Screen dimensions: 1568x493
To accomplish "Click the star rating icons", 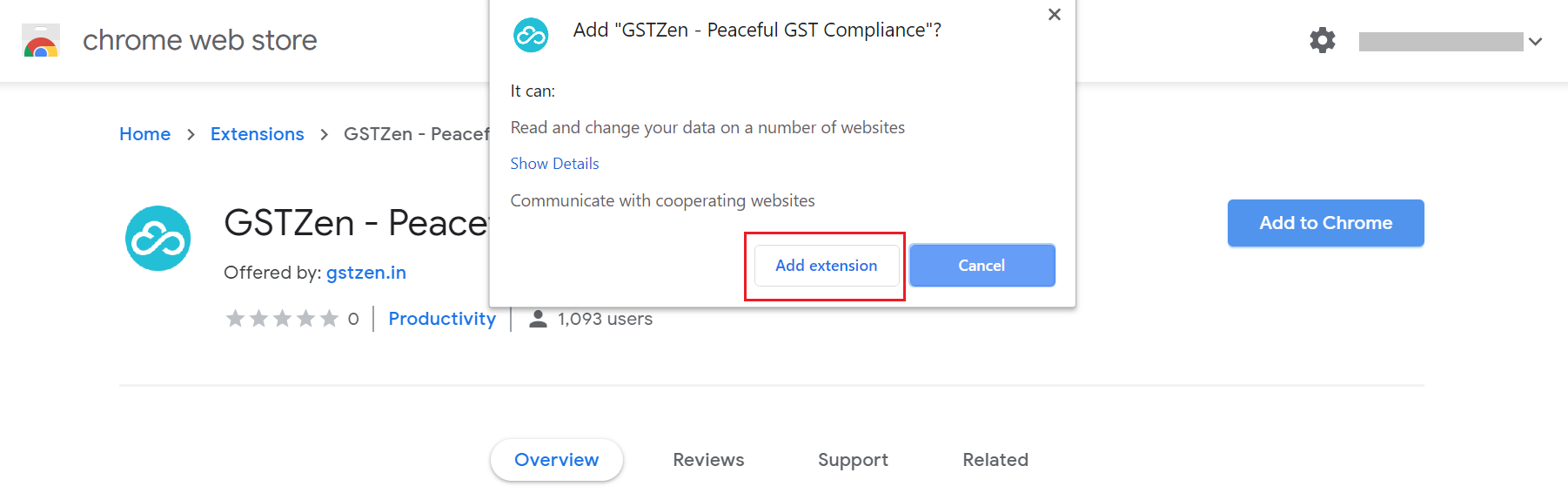I will 282,319.
